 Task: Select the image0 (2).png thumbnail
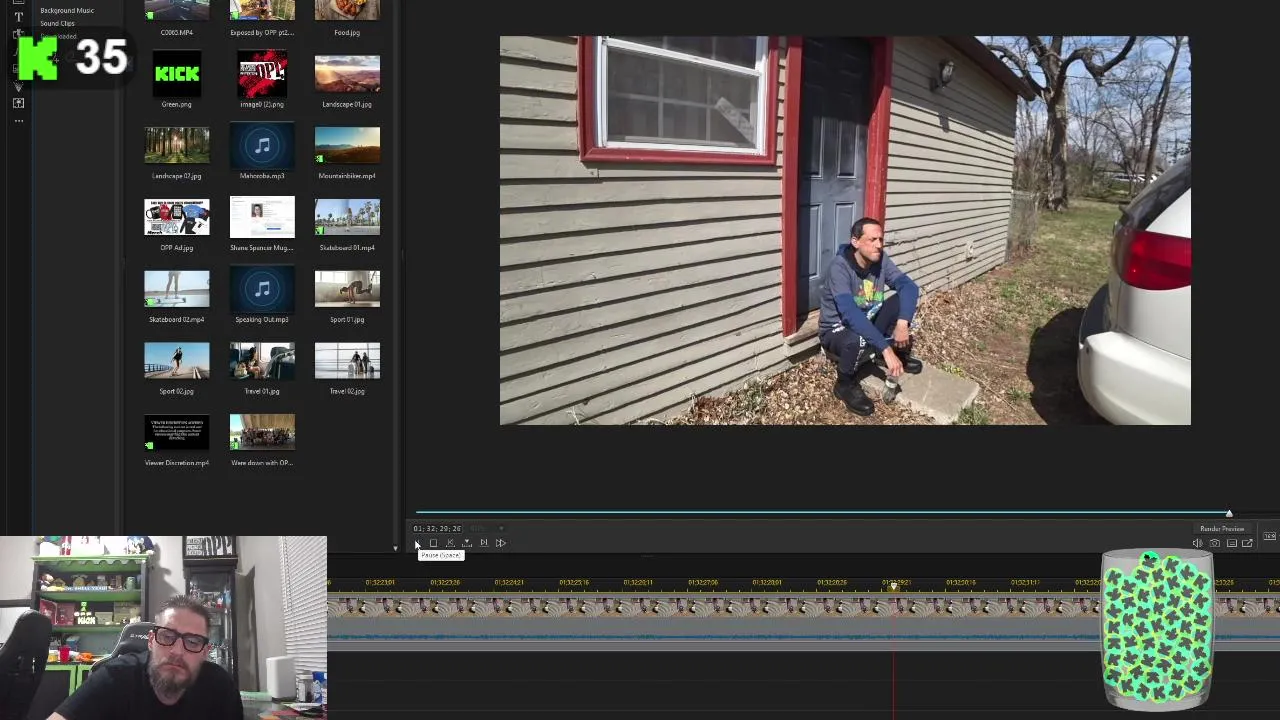(262, 74)
